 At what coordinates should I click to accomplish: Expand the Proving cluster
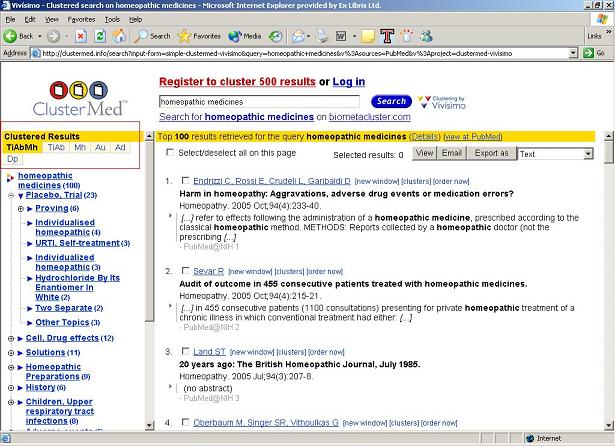click(21, 209)
